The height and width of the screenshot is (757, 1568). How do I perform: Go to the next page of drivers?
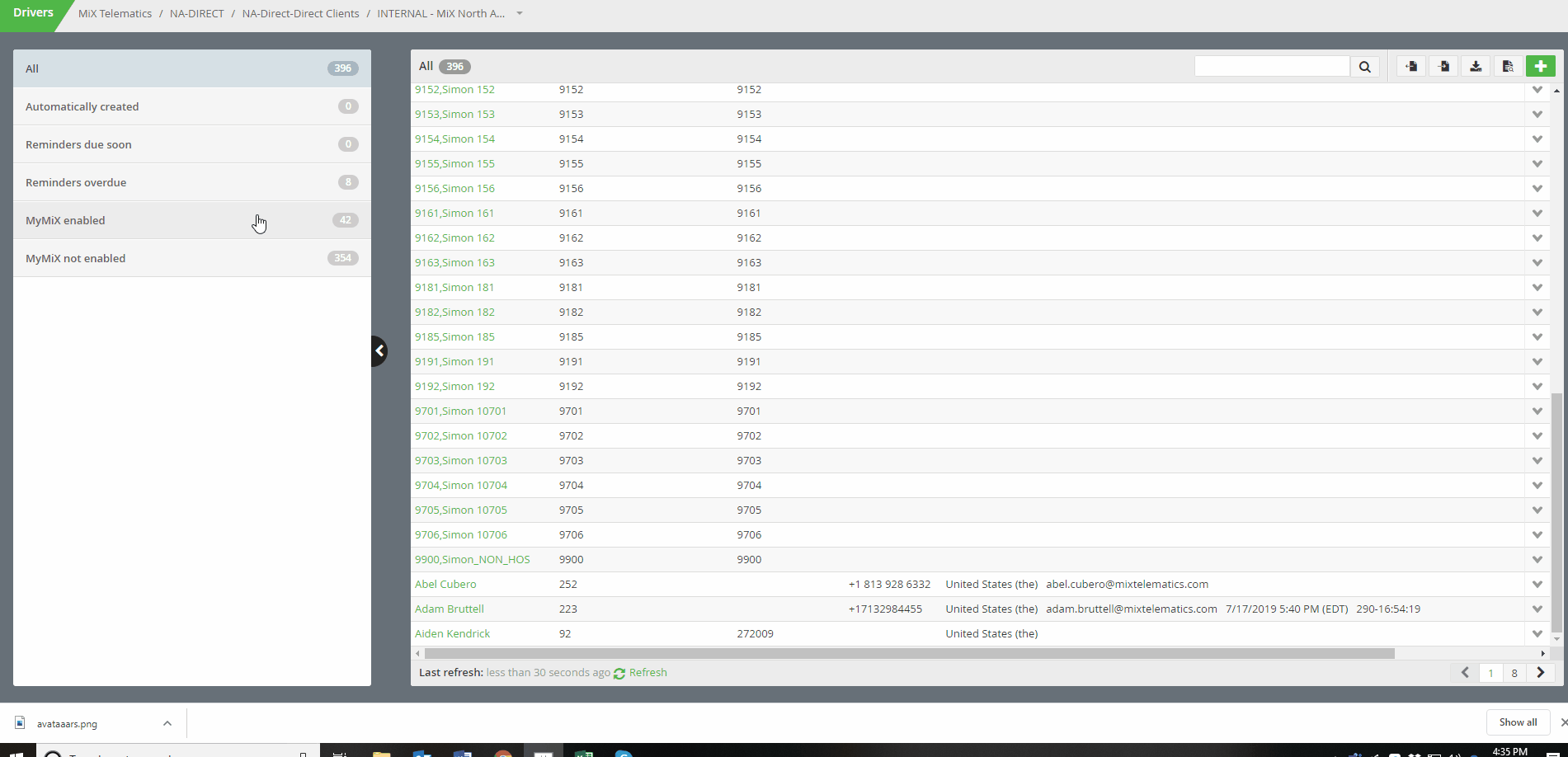pyautogui.click(x=1541, y=673)
